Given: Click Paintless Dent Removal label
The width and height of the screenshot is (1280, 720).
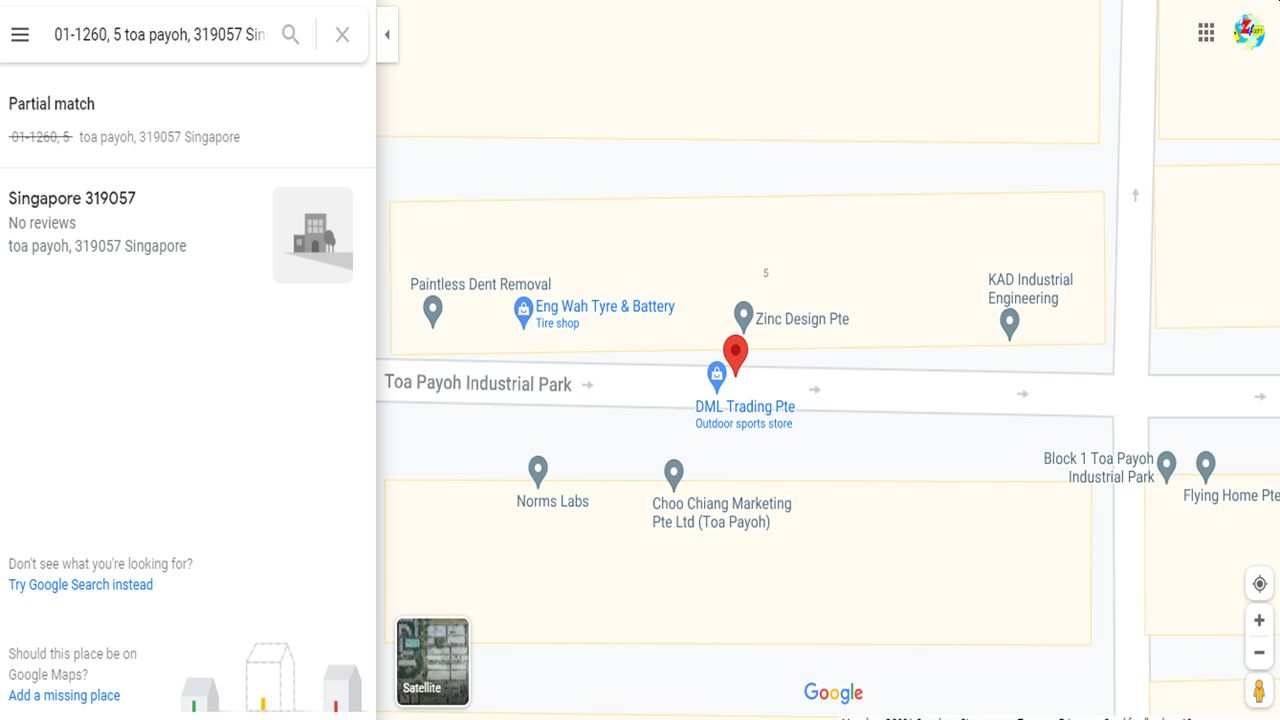Looking at the screenshot, I should tap(481, 284).
